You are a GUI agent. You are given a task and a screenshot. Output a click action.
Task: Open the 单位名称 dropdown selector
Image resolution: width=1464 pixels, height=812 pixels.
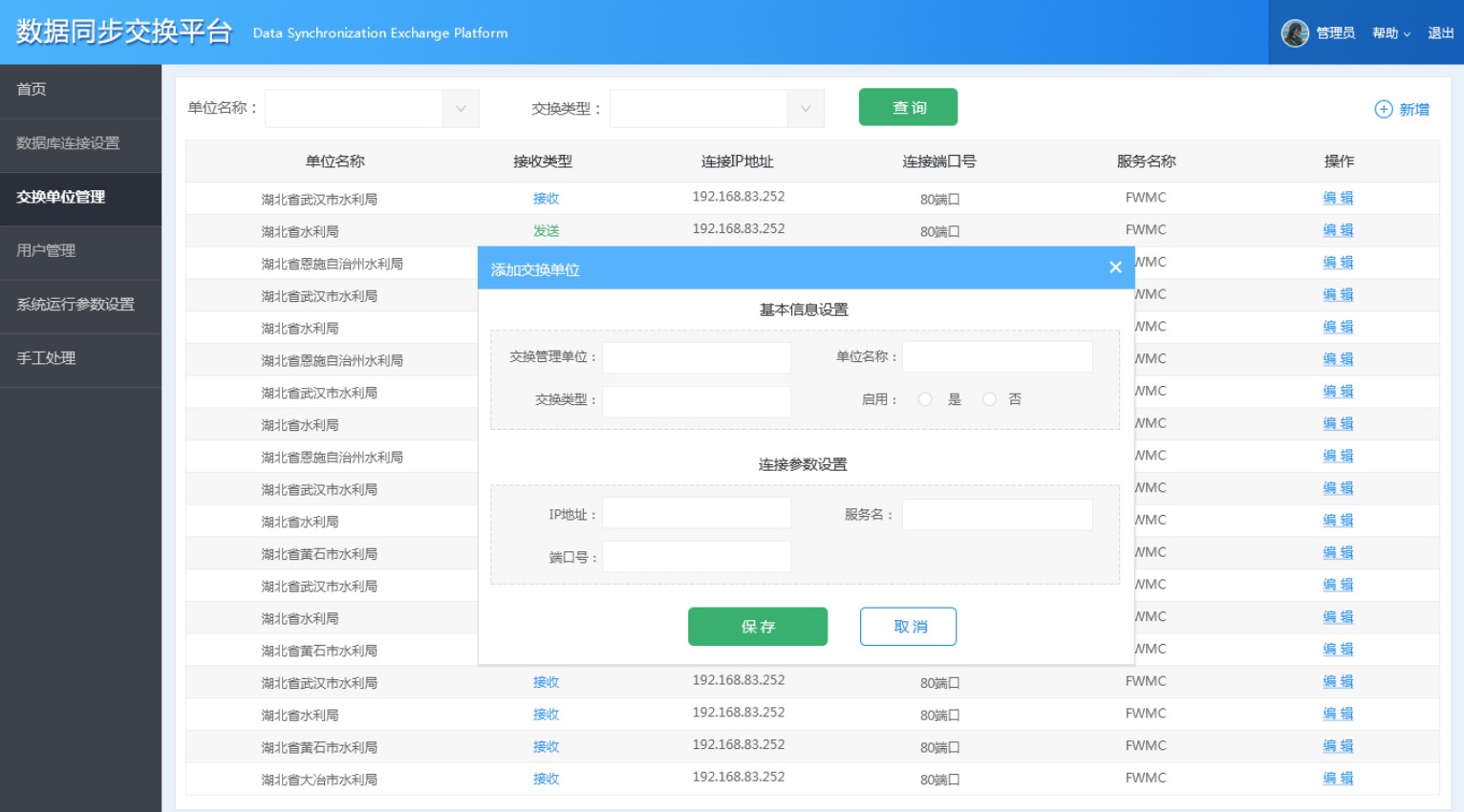(372, 108)
